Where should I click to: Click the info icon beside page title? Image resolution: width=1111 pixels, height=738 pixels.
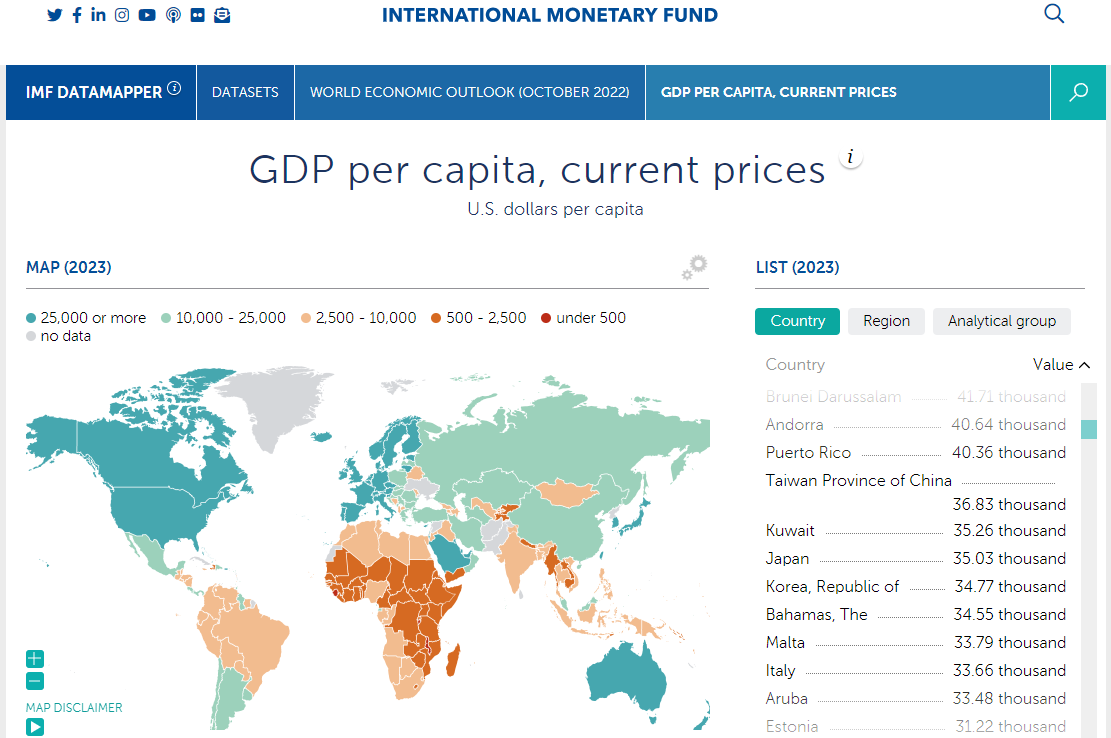[x=851, y=157]
